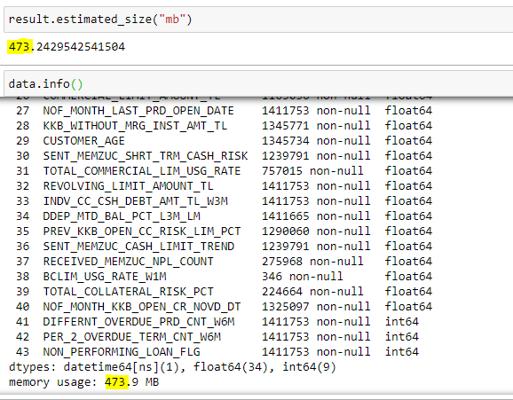513x400 pixels.
Task: Click int64 dtype of NON_PERFORMING_LOAN_FLG row
Action: coord(402,352)
